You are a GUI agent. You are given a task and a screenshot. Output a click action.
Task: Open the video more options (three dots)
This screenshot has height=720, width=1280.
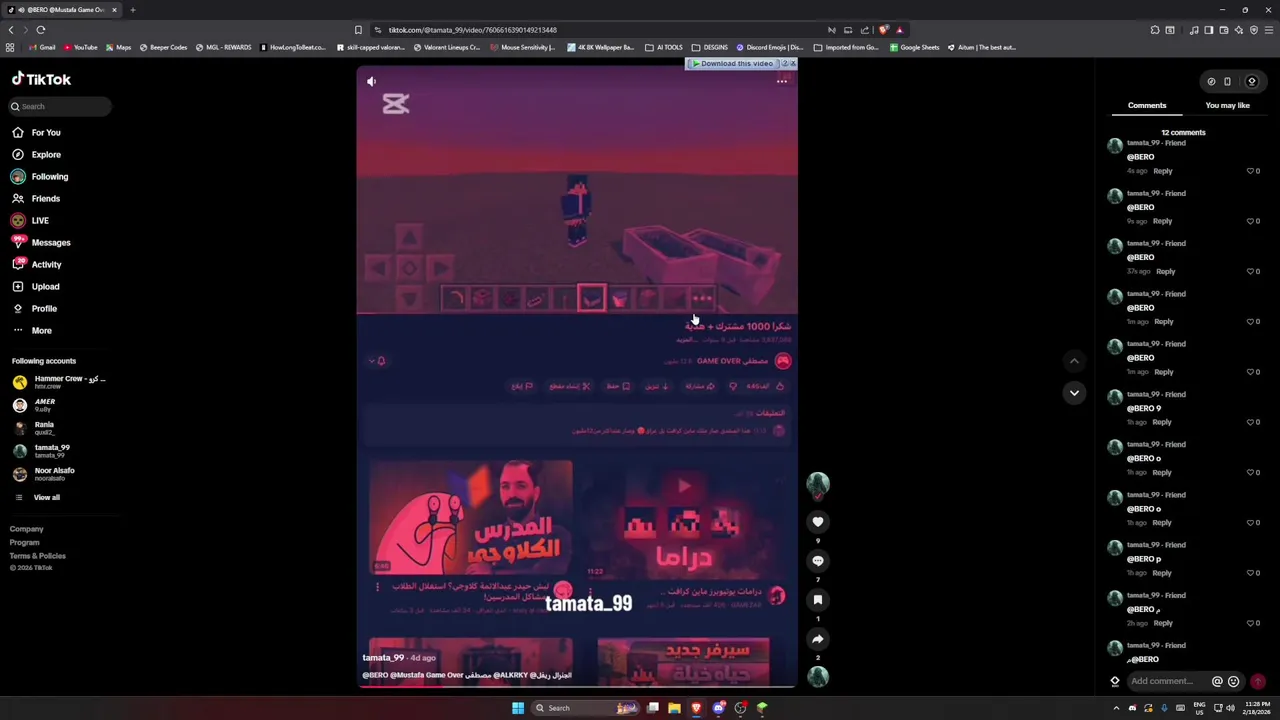click(782, 82)
